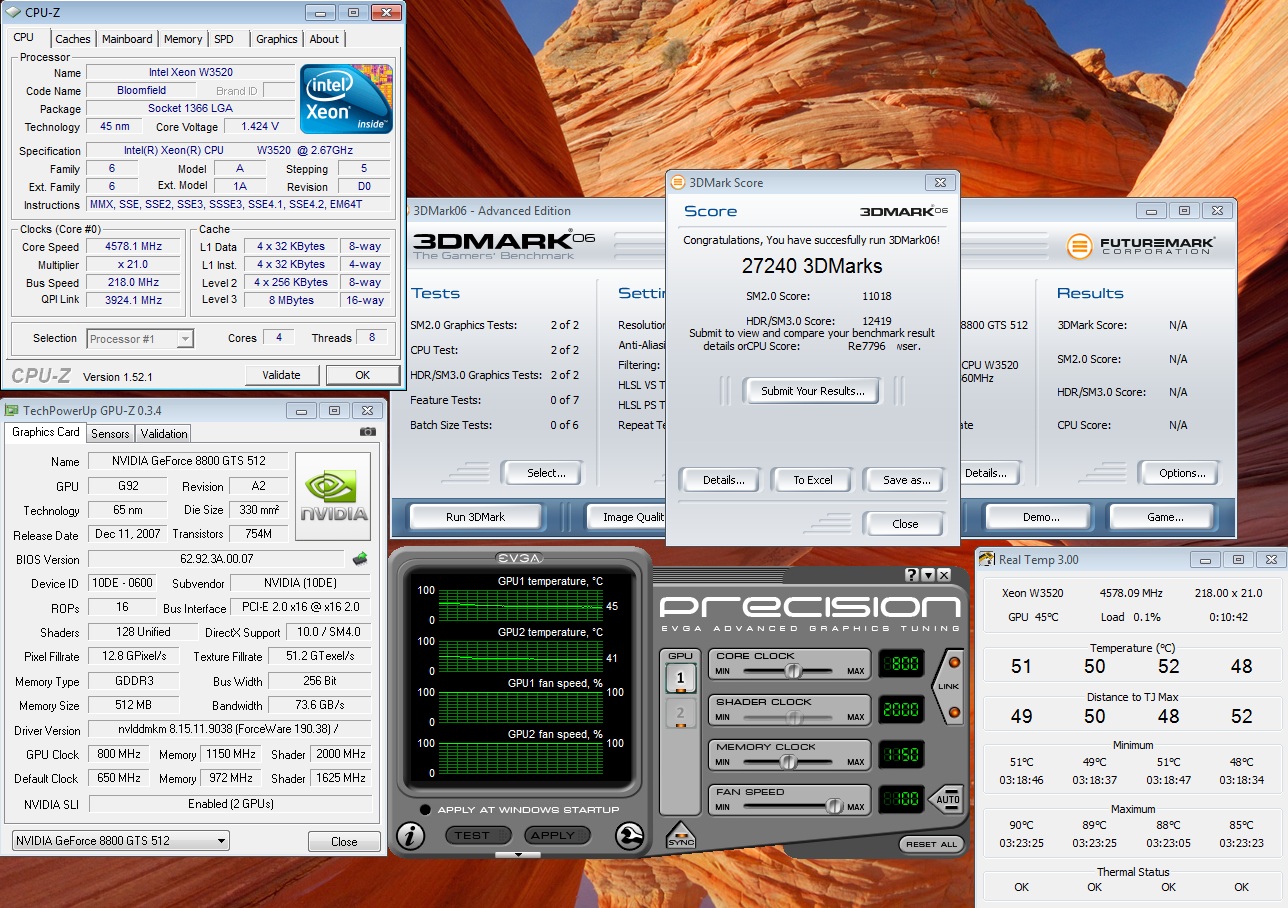Open the Validation tab in GPU-Z
This screenshot has height=908, width=1288.
(x=164, y=433)
